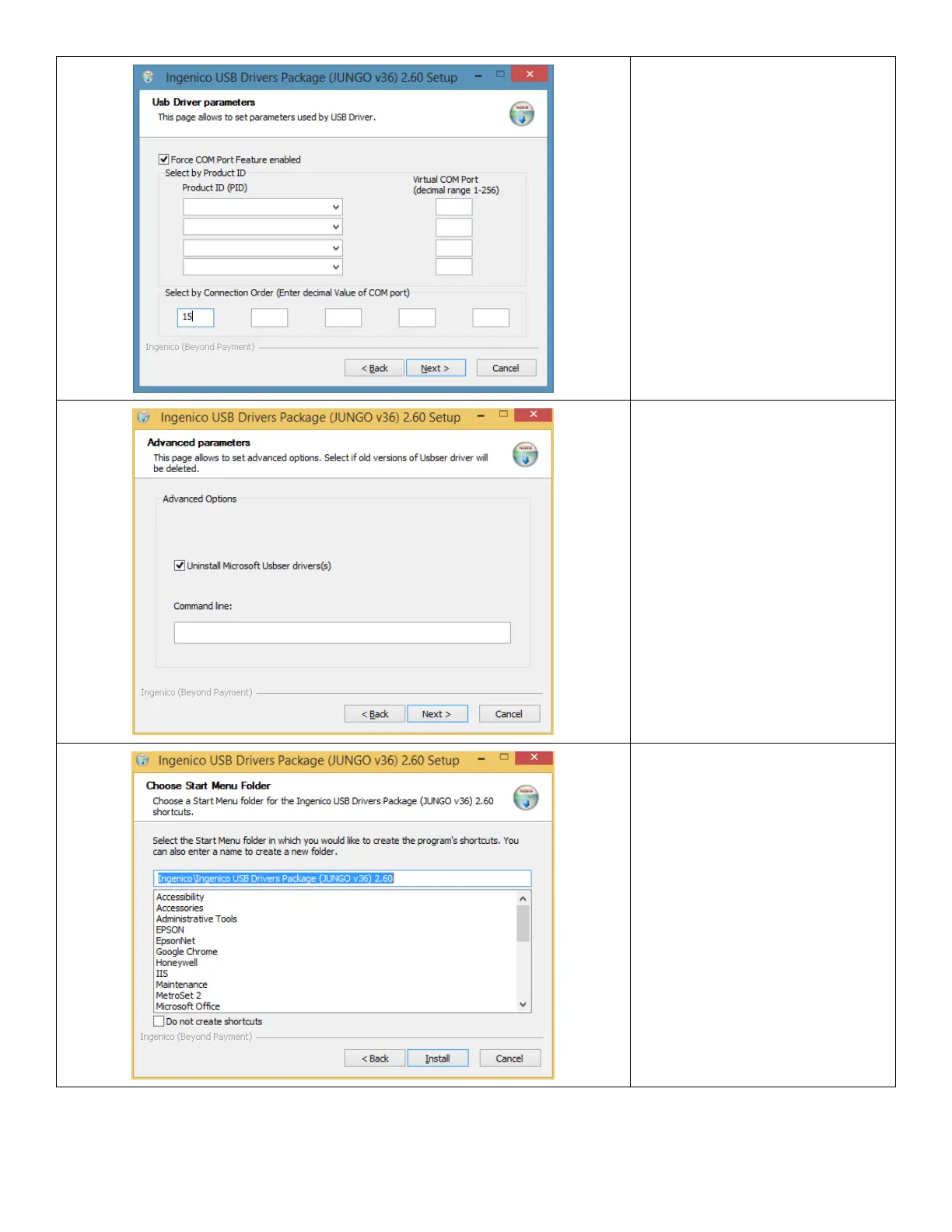Close the Advanced parameters setup window
Screen dimensions: 952x1232
[534, 415]
